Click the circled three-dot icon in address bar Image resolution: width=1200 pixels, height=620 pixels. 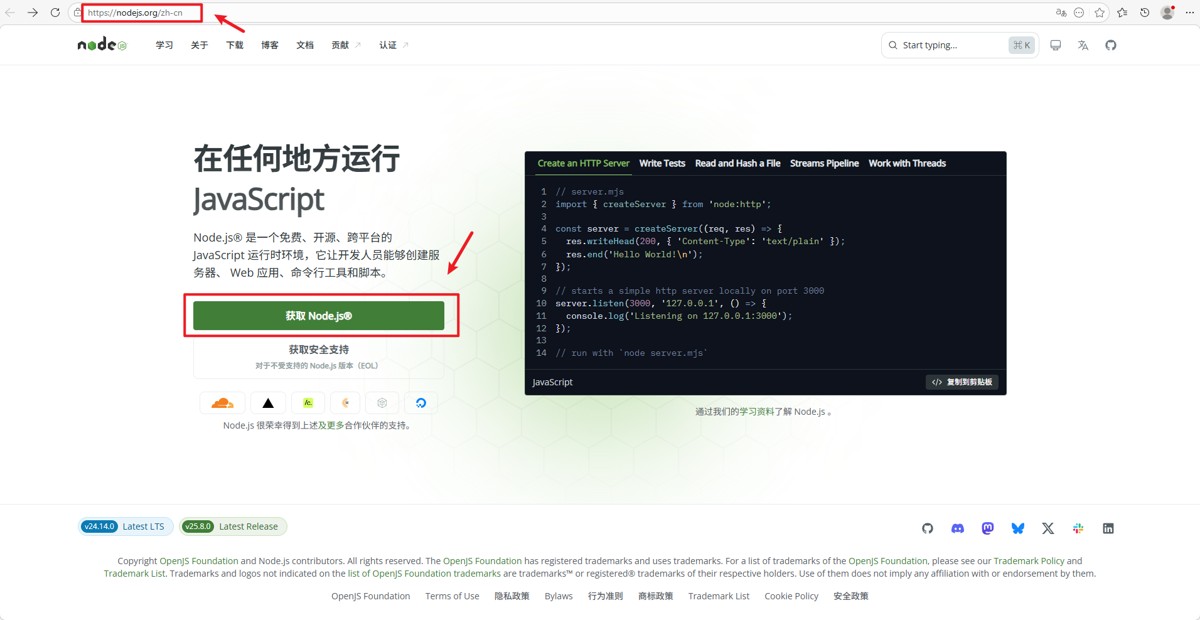(x=1079, y=13)
